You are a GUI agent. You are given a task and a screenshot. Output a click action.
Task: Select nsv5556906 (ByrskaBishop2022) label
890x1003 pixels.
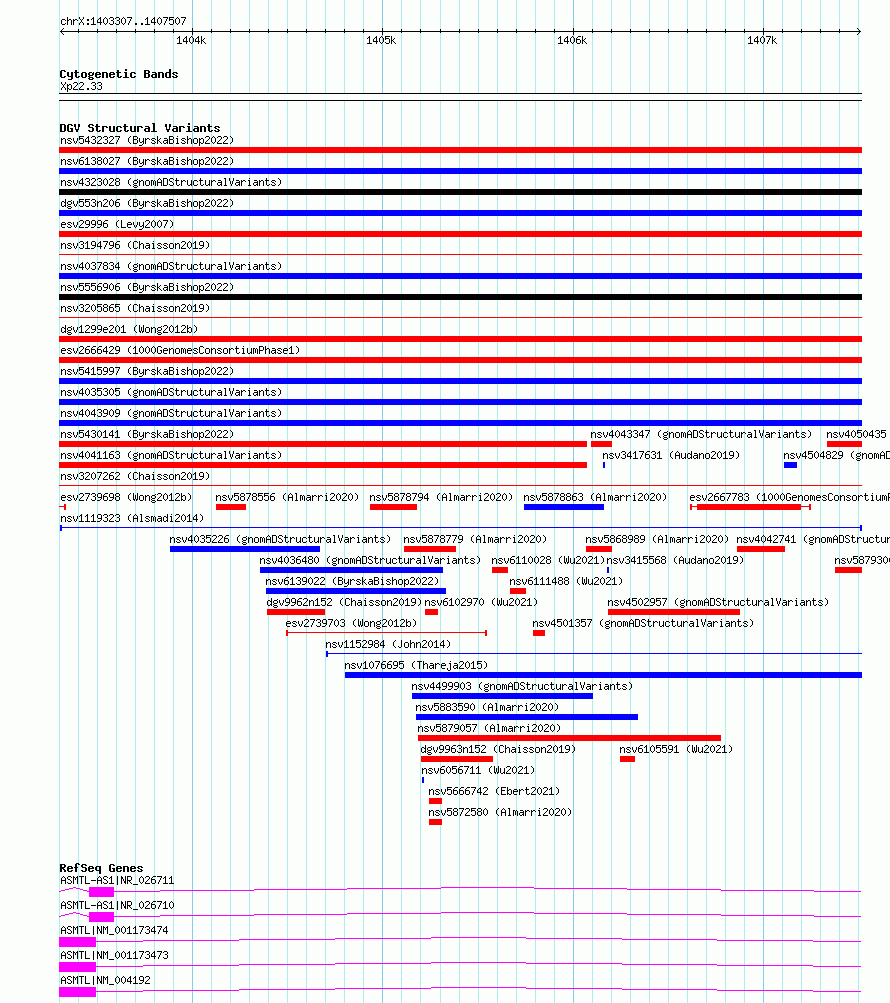pyautogui.click(x=147, y=287)
